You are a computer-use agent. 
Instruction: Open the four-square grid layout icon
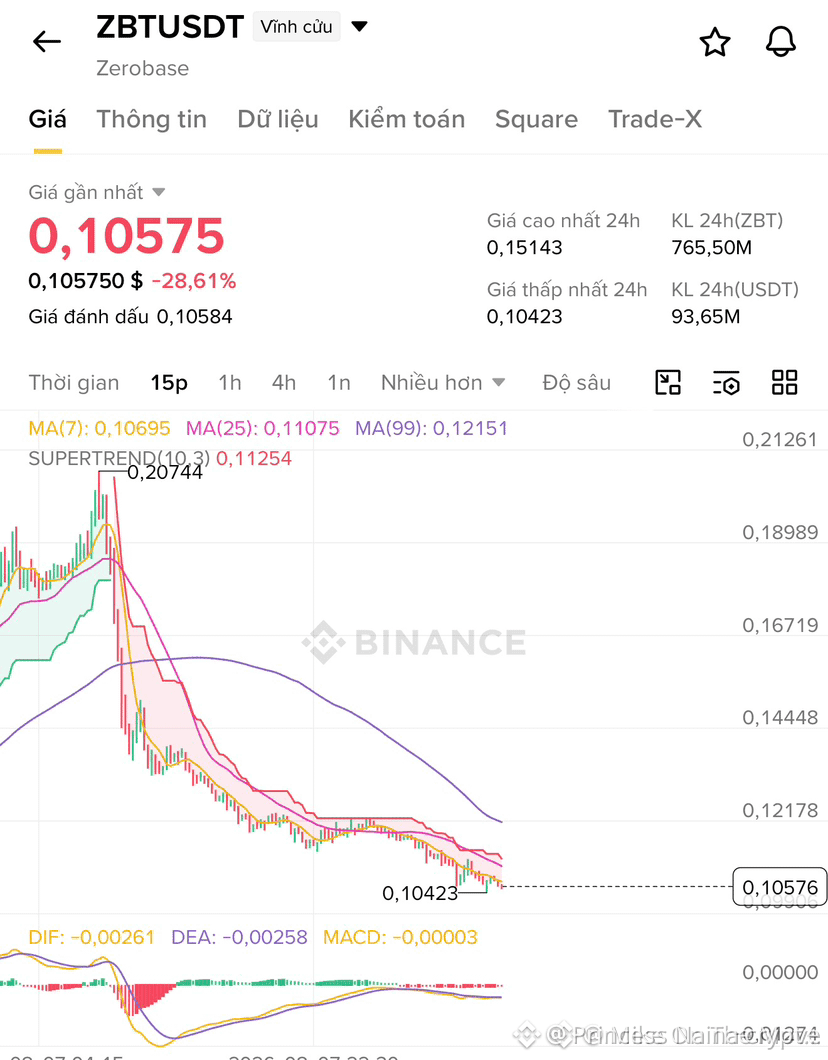(x=784, y=383)
